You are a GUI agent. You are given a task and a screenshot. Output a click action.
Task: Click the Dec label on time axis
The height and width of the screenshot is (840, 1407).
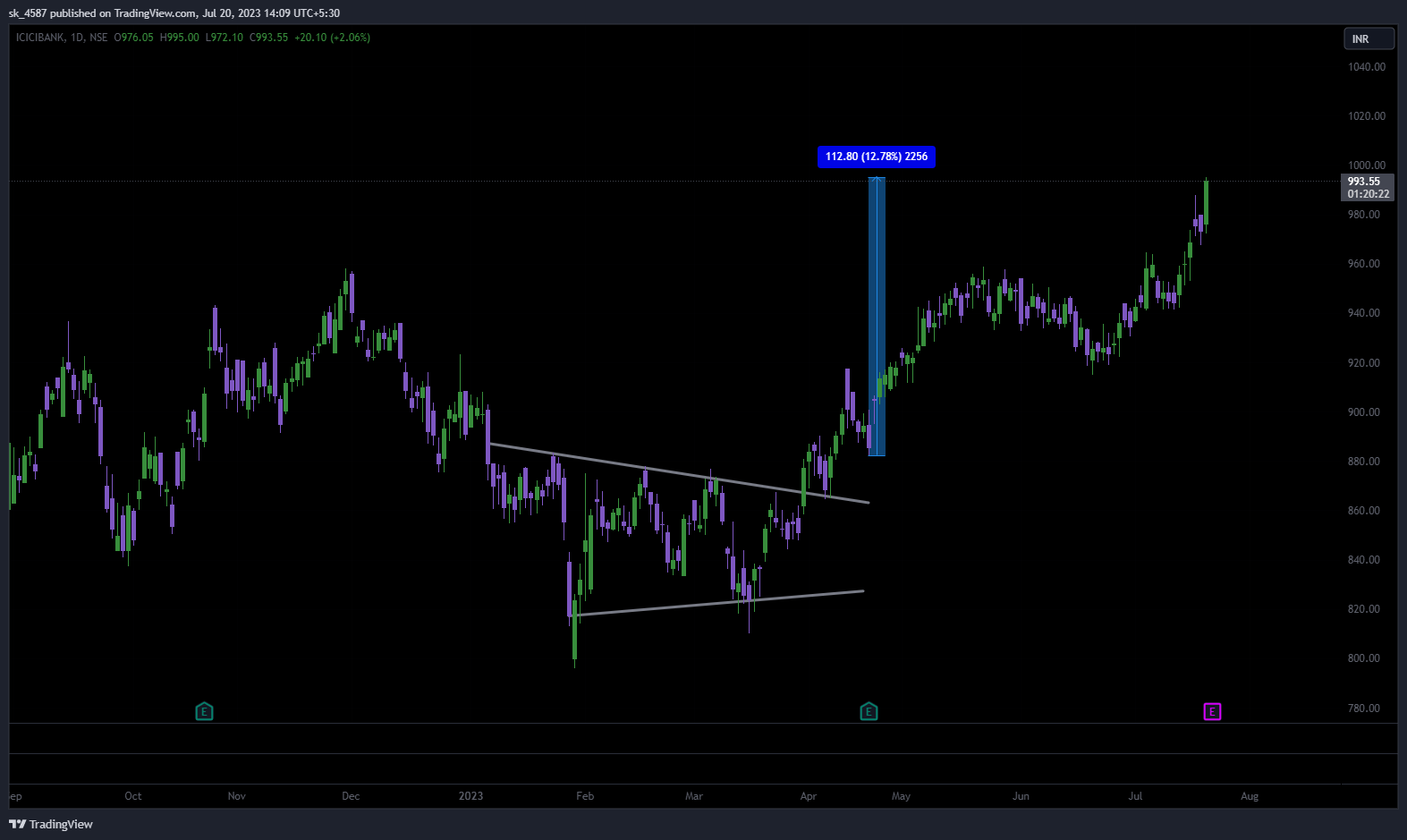pyautogui.click(x=351, y=796)
